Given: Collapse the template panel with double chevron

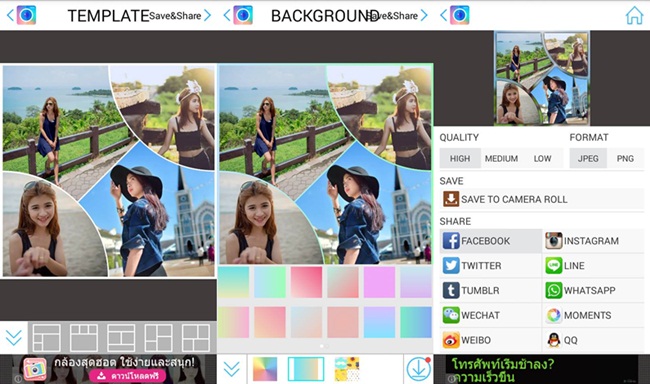Looking at the screenshot, I should click(14, 338).
